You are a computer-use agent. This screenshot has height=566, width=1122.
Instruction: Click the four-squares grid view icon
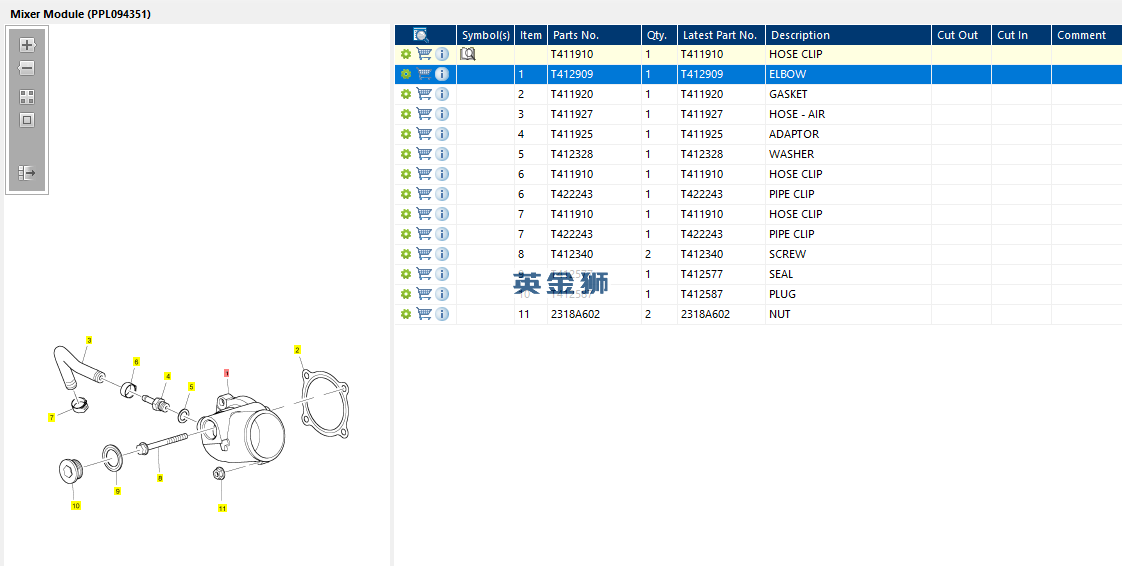point(27,97)
